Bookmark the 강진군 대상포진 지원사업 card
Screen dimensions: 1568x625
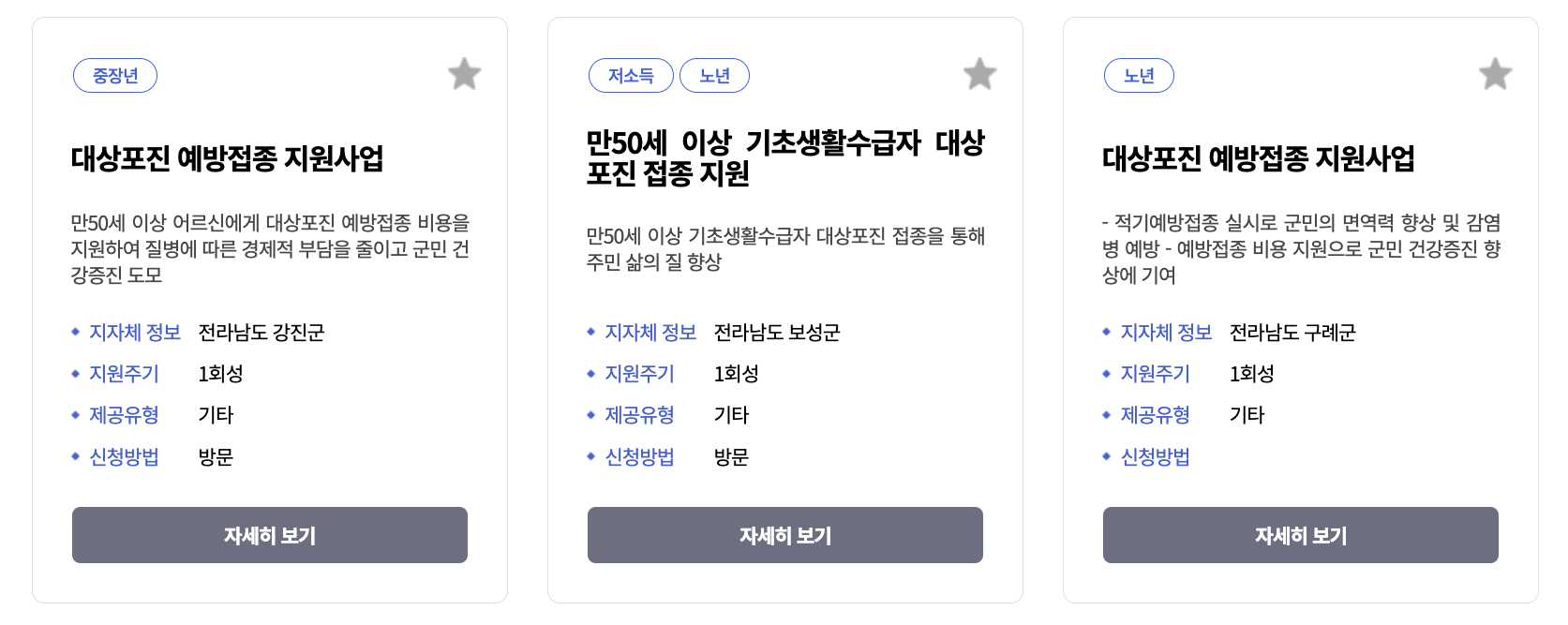tap(465, 74)
